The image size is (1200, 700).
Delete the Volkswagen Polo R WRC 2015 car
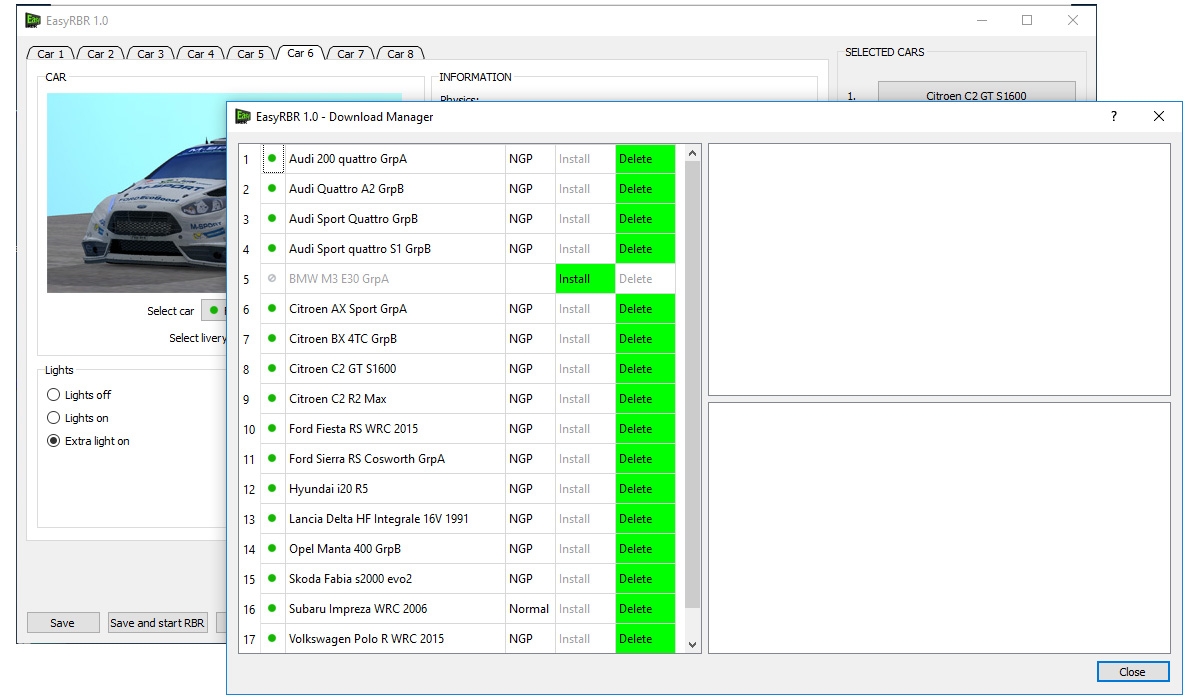pyautogui.click(x=645, y=639)
